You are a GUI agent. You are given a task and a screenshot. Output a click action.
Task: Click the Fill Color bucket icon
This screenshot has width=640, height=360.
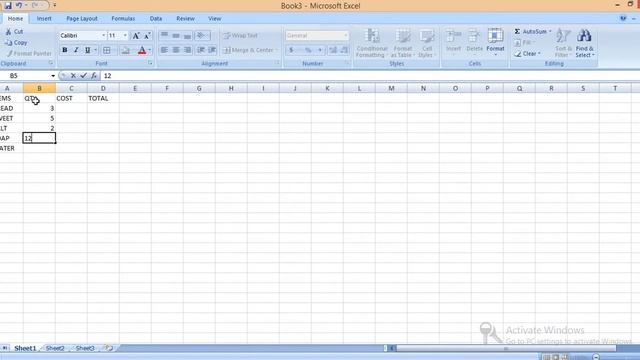coord(126,50)
